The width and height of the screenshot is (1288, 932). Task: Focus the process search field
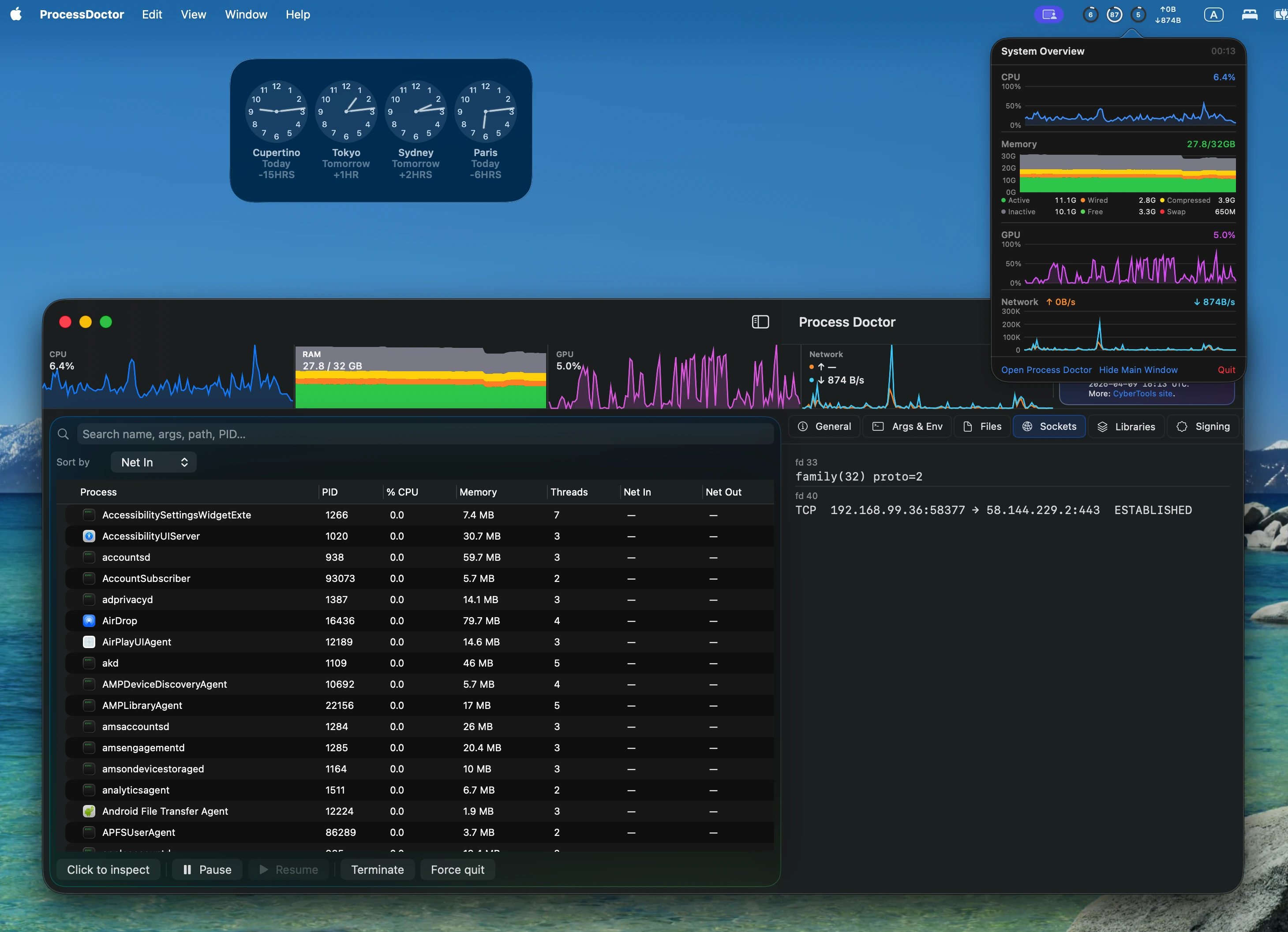point(425,434)
